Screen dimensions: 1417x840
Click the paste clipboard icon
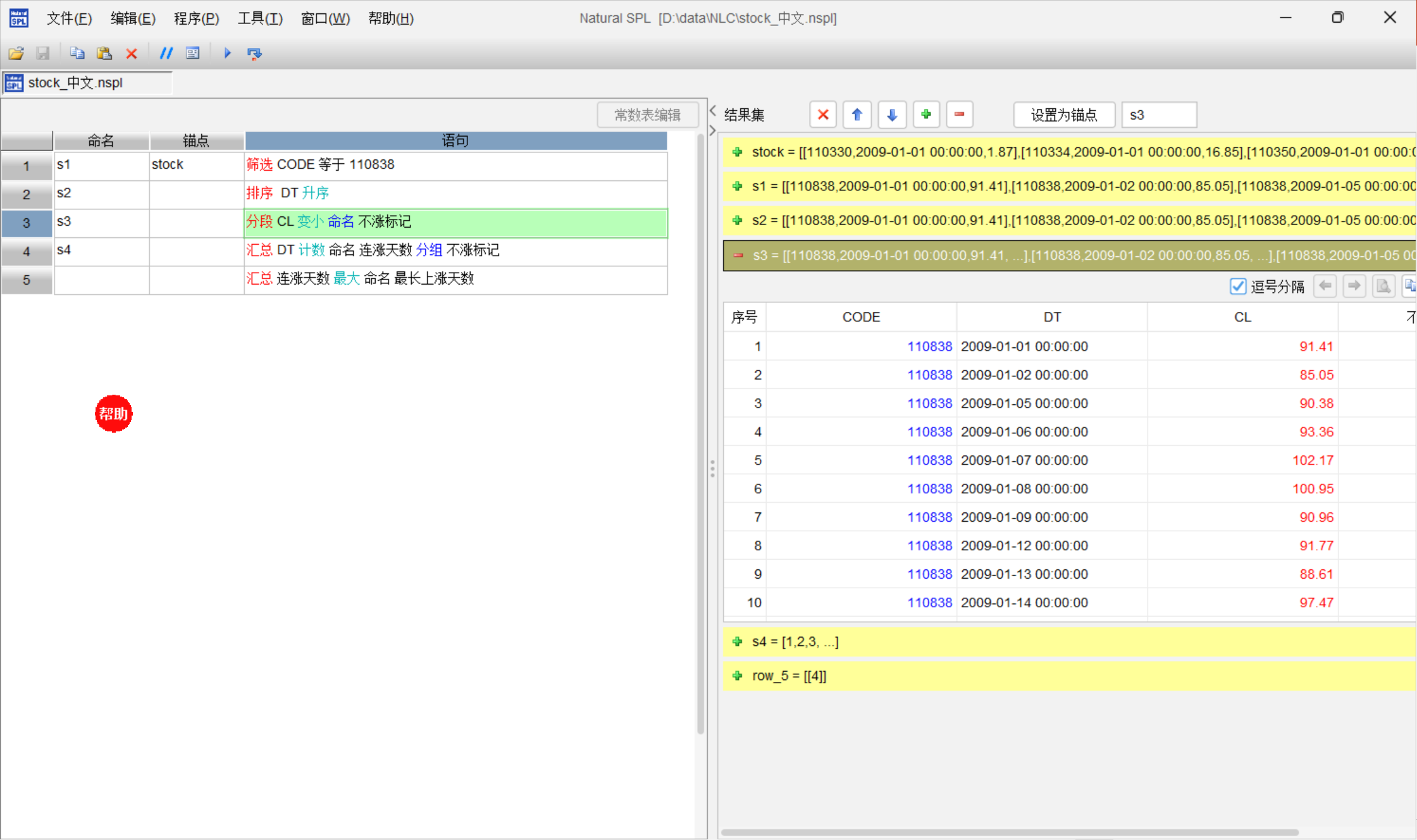point(104,53)
